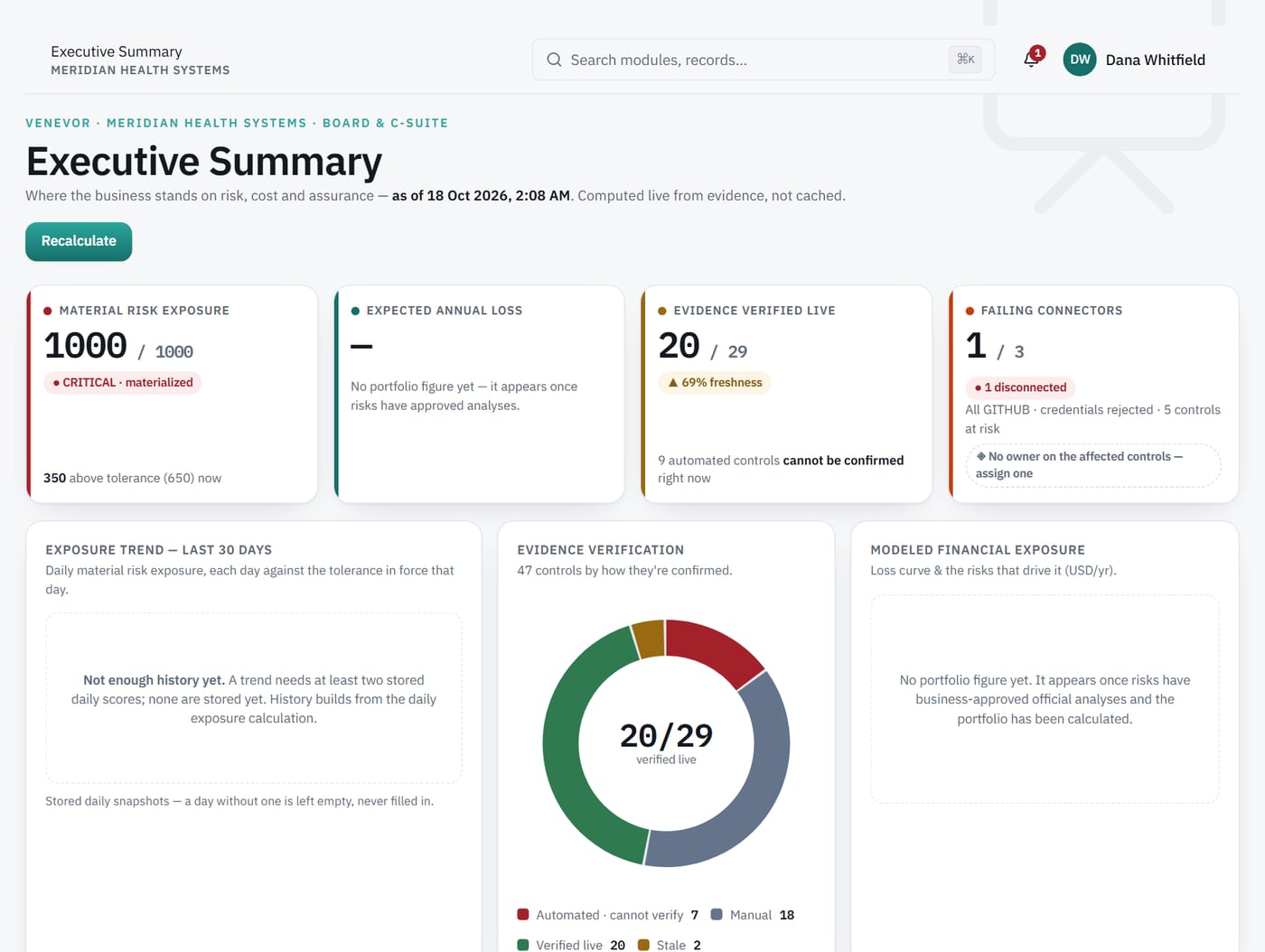Click the ⌘K shortcut badge

pyautogui.click(x=966, y=60)
